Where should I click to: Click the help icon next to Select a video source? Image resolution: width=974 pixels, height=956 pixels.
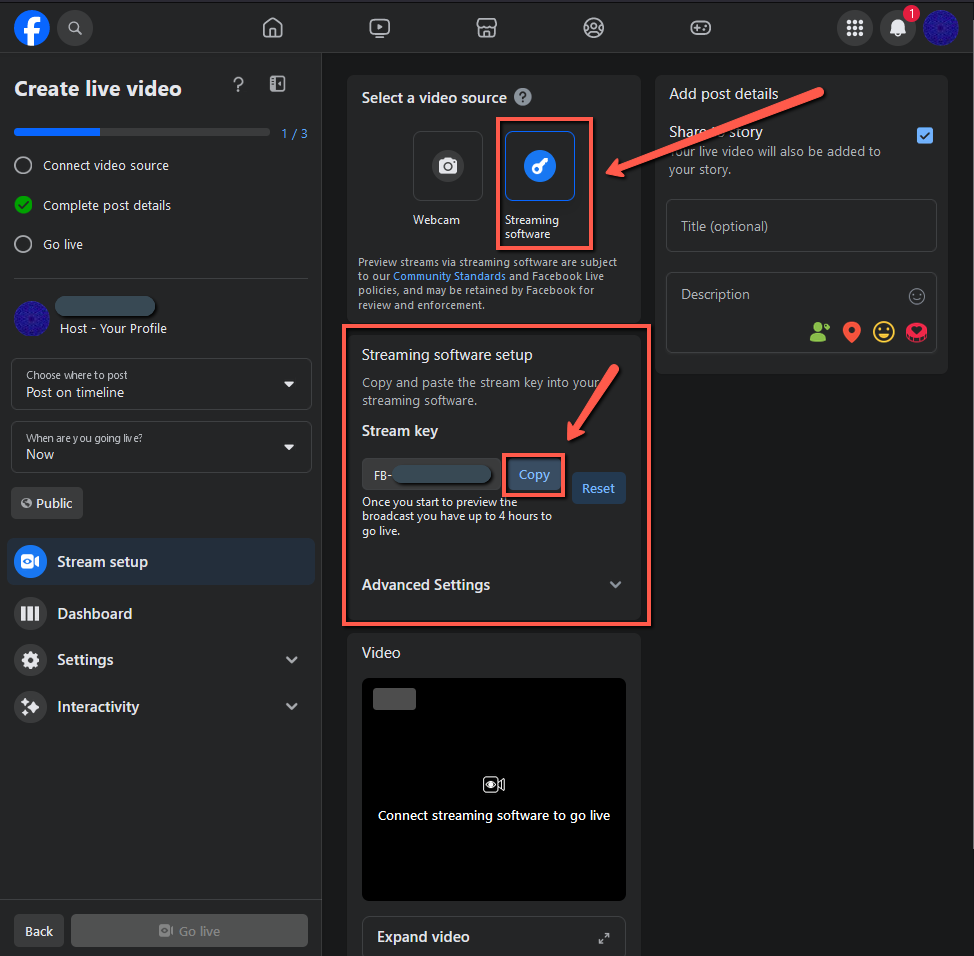pos(523,98)
